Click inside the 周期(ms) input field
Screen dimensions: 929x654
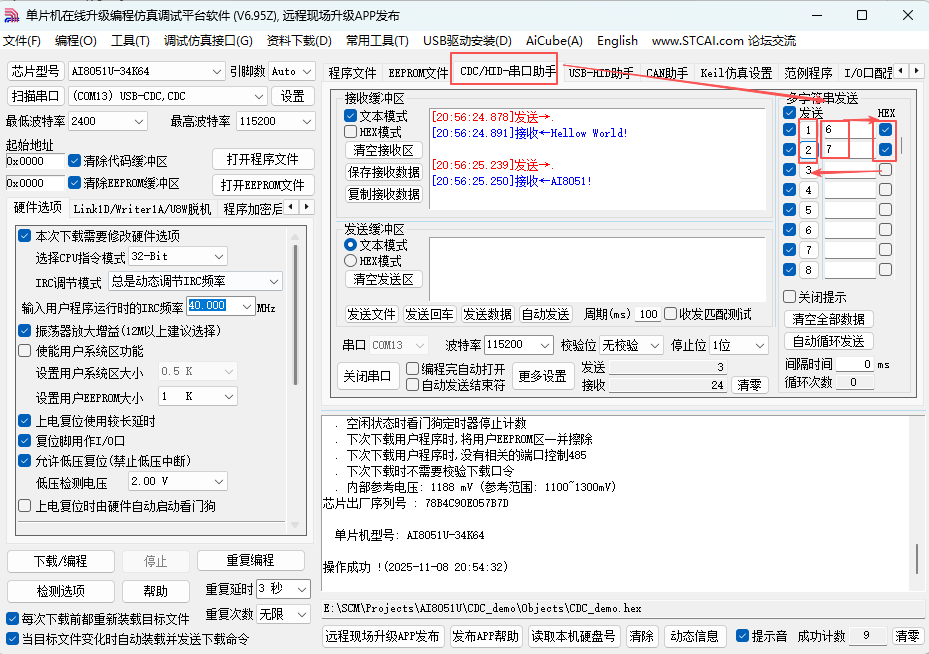click(648, 314)
